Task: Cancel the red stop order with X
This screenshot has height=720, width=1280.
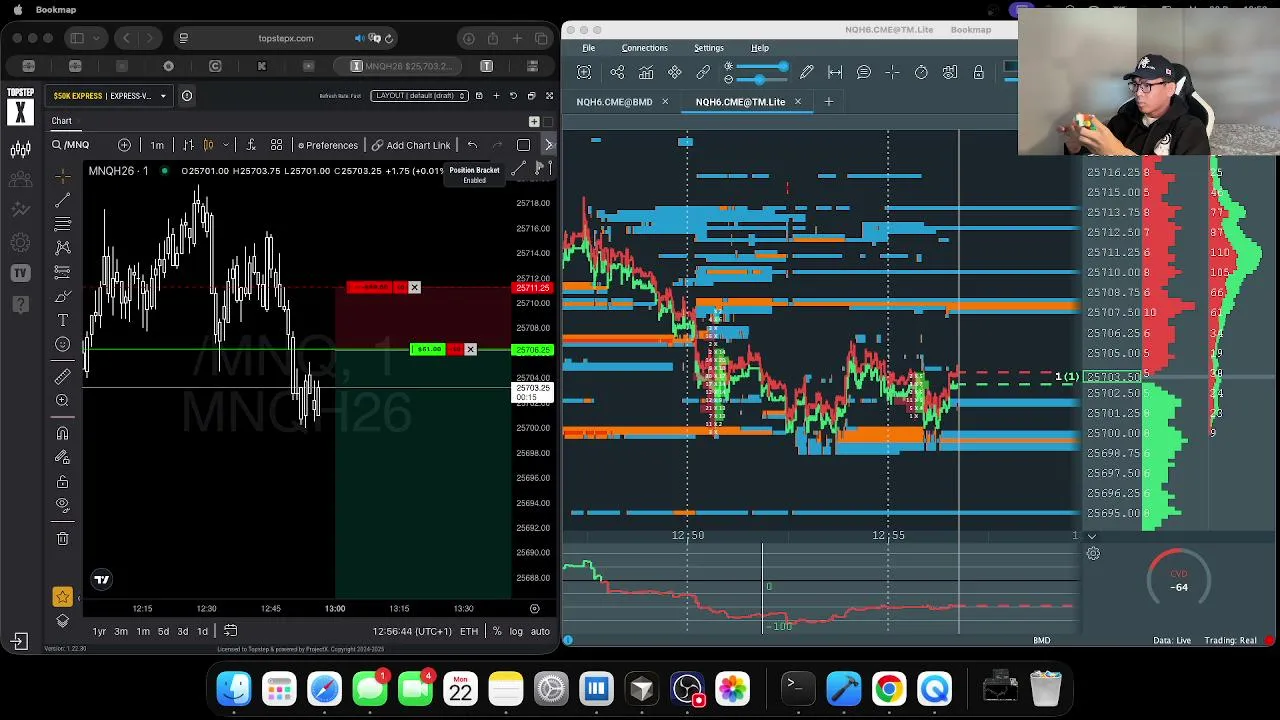Action: (x=414, y=288)
